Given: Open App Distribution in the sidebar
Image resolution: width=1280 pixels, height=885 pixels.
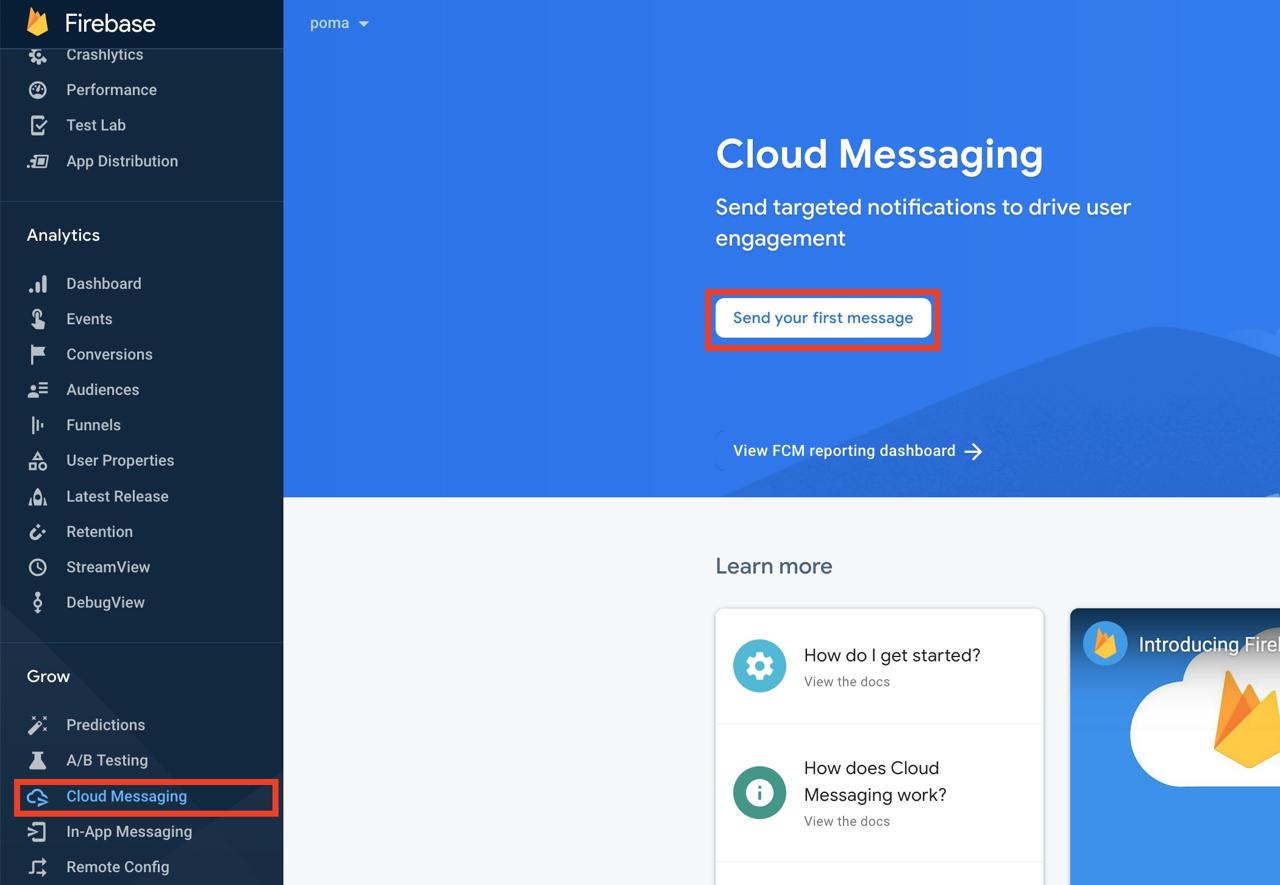Looking at the screenshot, I should [x=122, y=161].
